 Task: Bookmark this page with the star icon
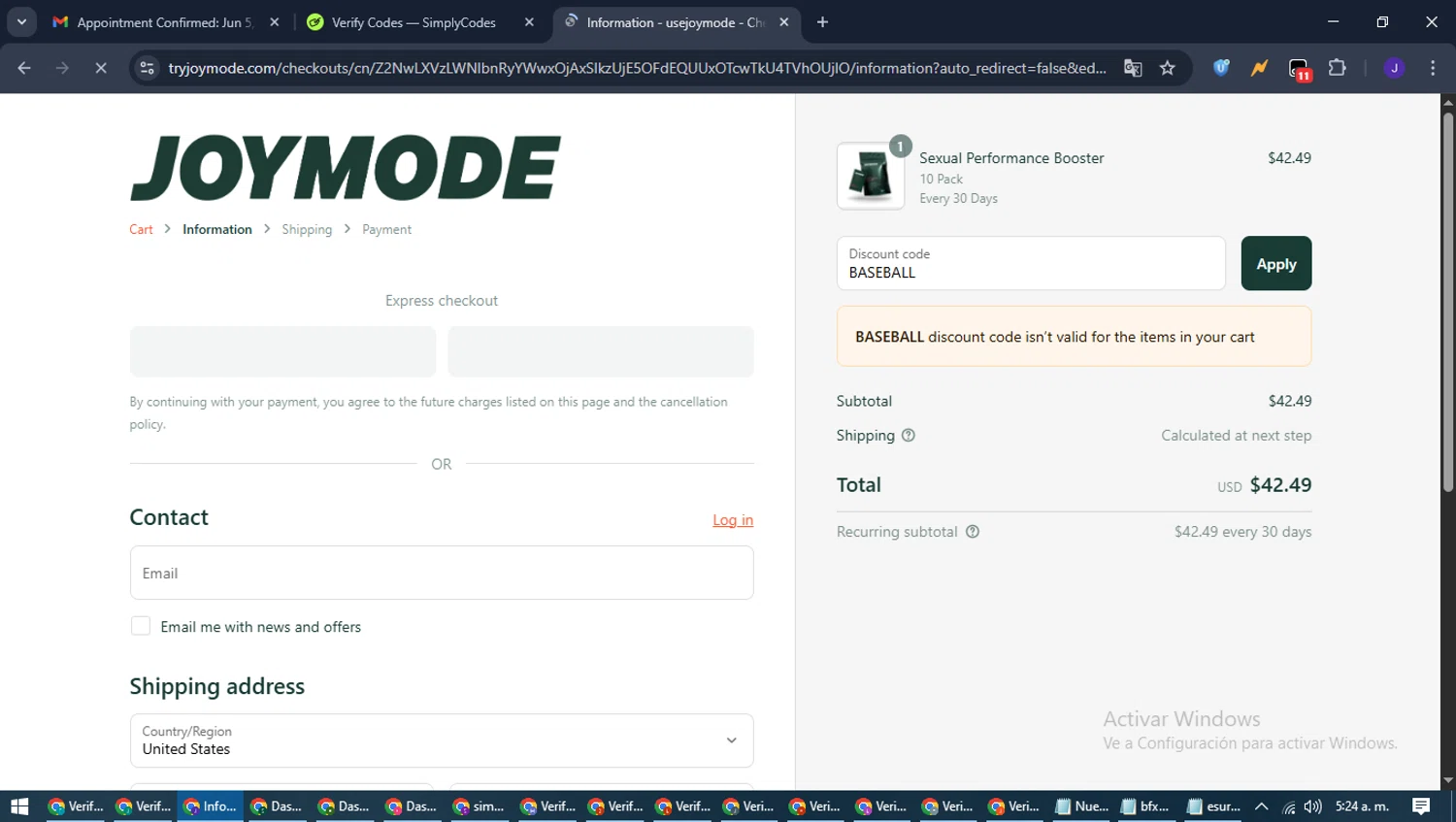[x=1168, y=68]
